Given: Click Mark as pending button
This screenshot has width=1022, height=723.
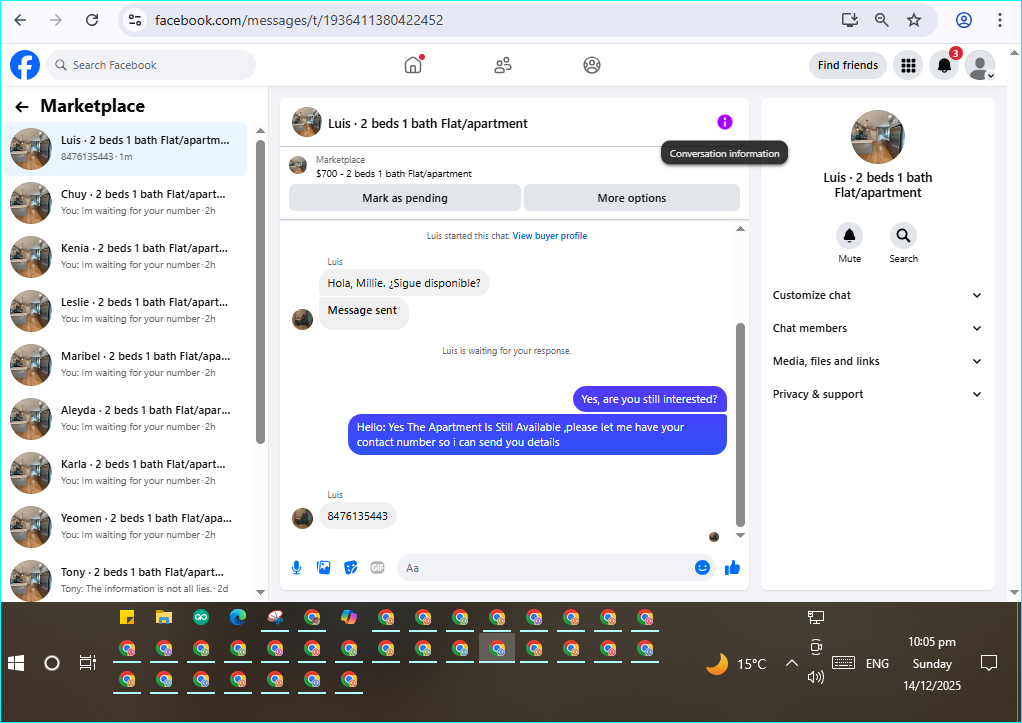Looking at the screenshot, I should [405, 198].
